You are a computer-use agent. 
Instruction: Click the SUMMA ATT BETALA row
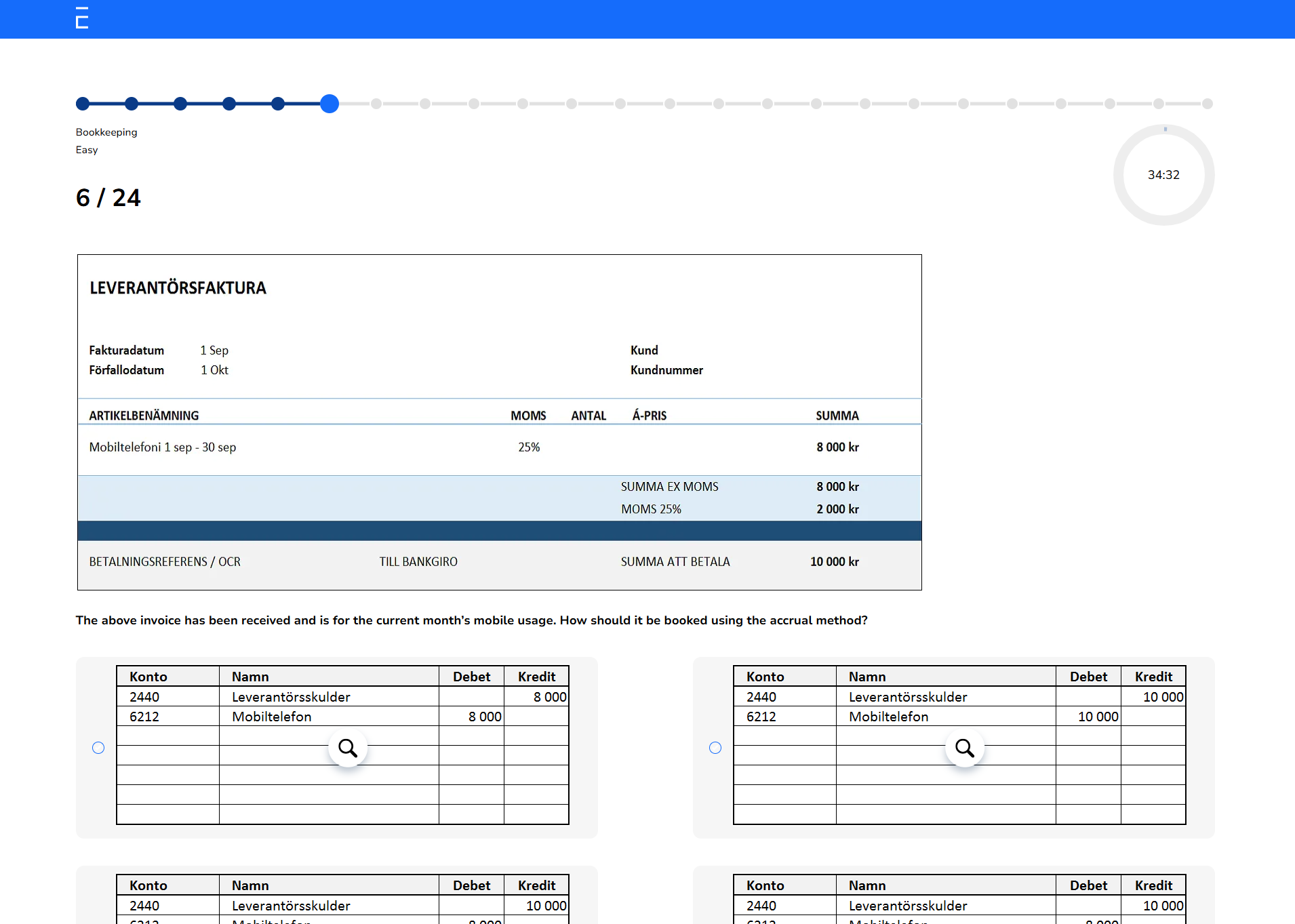675,561
